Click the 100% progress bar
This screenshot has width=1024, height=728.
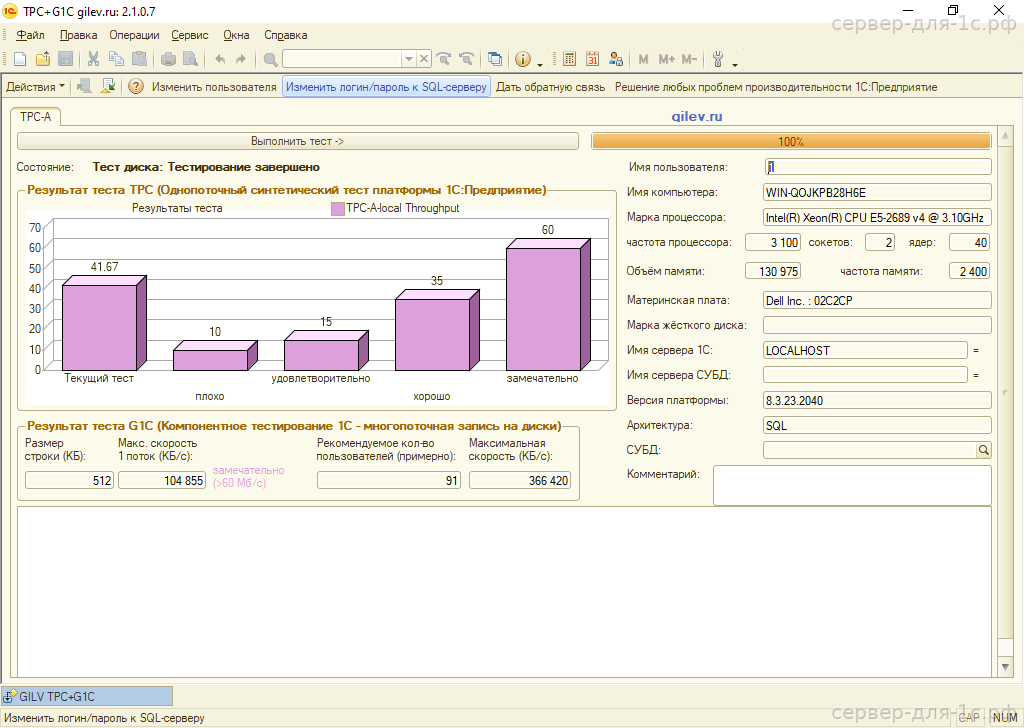pyautogui.click(x=791, y=142)
